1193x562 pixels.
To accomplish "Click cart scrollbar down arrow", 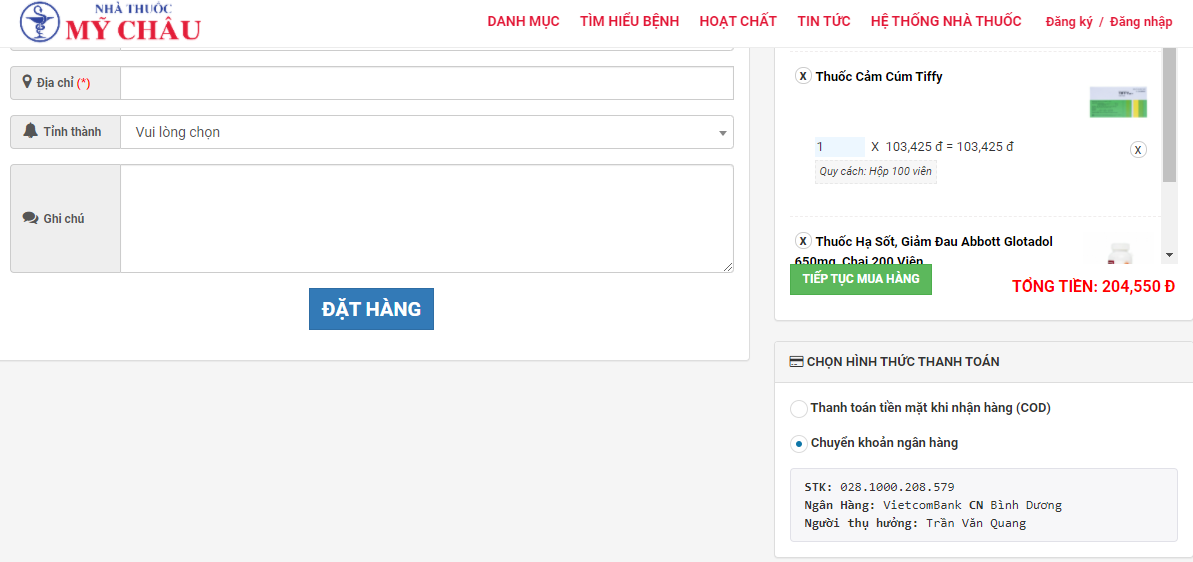I will [1169, 255].
